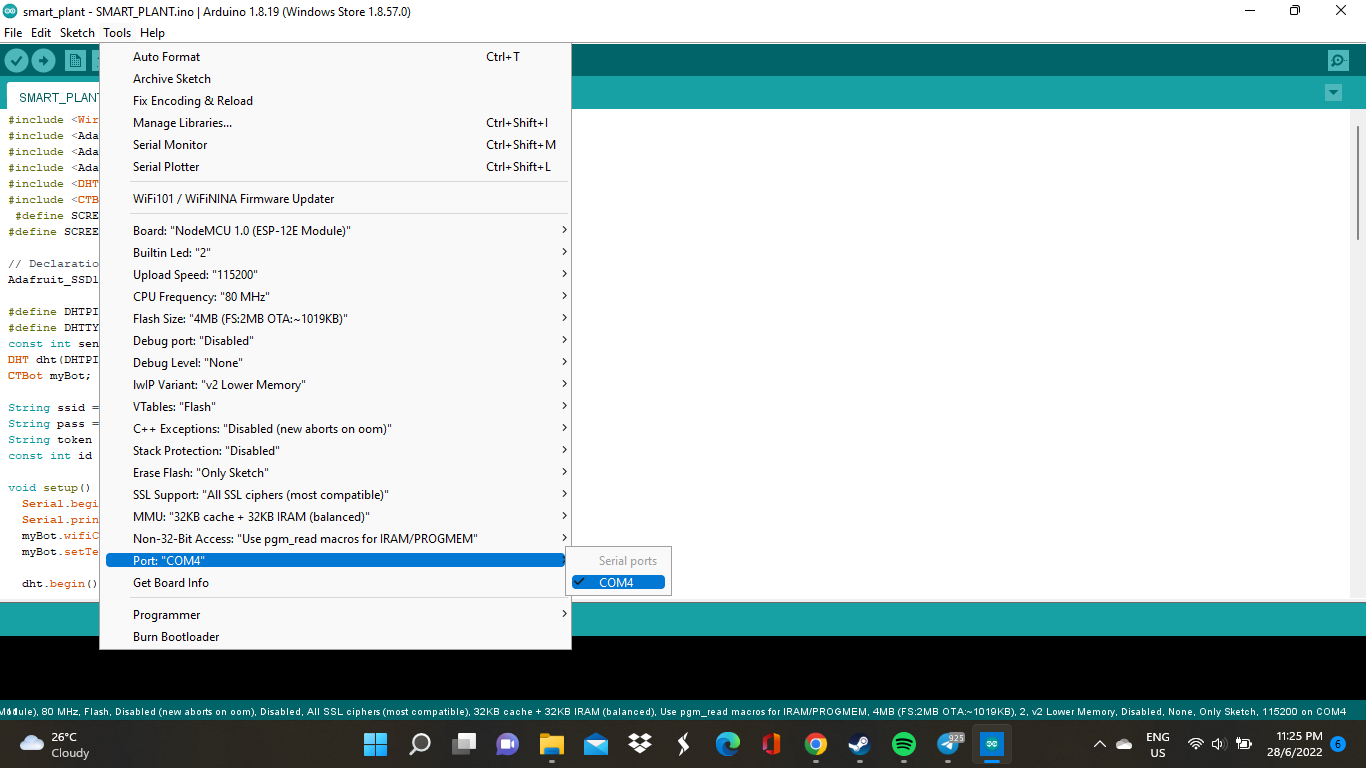Switch to the SMART_PLANT sketch tab
1366x768 pixels.
[53, 97]
